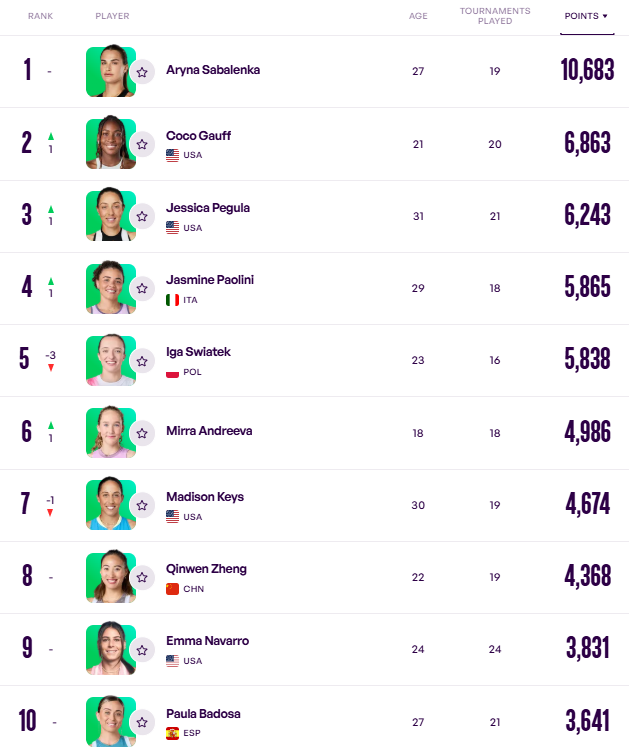Click the USA flag under Coco Gauff
The height and width of the screenshot is (756, 629).
tap(172, 155)
